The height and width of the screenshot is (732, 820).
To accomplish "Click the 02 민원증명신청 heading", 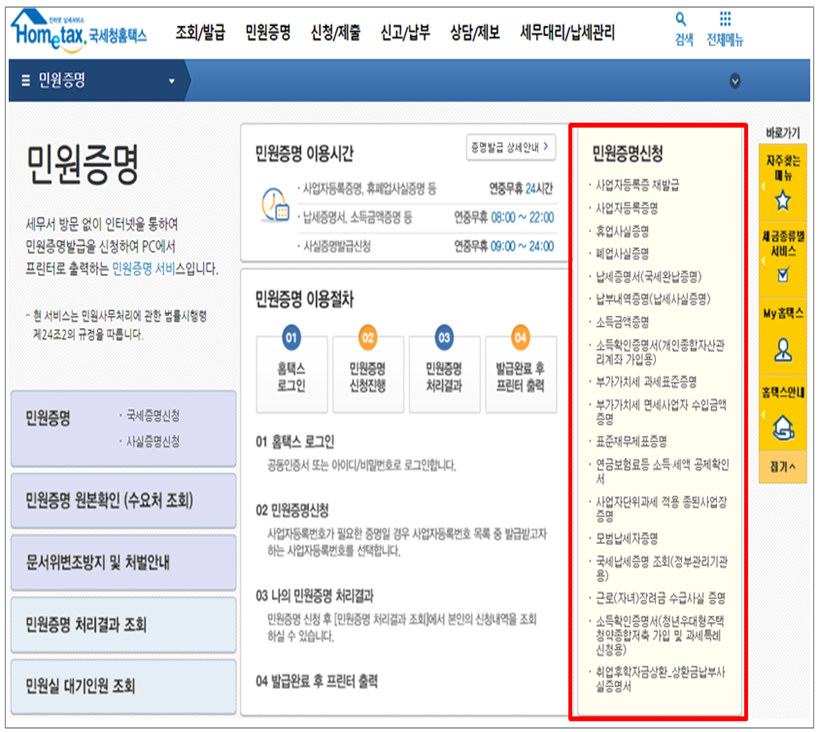I will (292, 510).
